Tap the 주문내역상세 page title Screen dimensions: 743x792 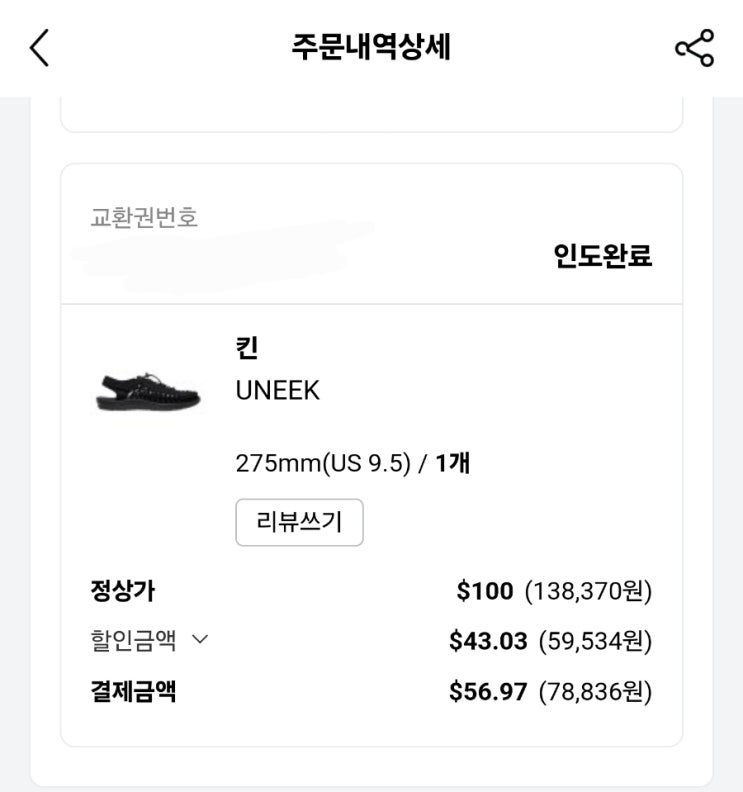coord(371,48)
